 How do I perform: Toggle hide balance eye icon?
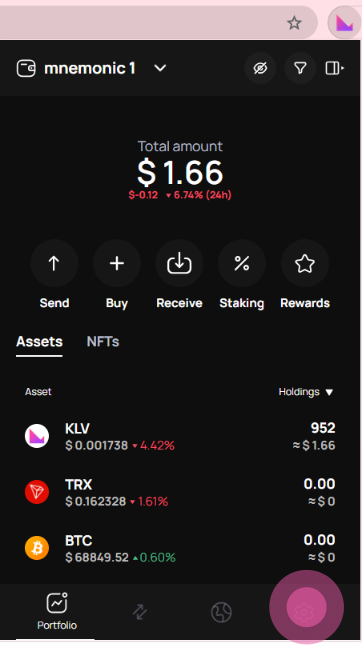tap(260, 68)
